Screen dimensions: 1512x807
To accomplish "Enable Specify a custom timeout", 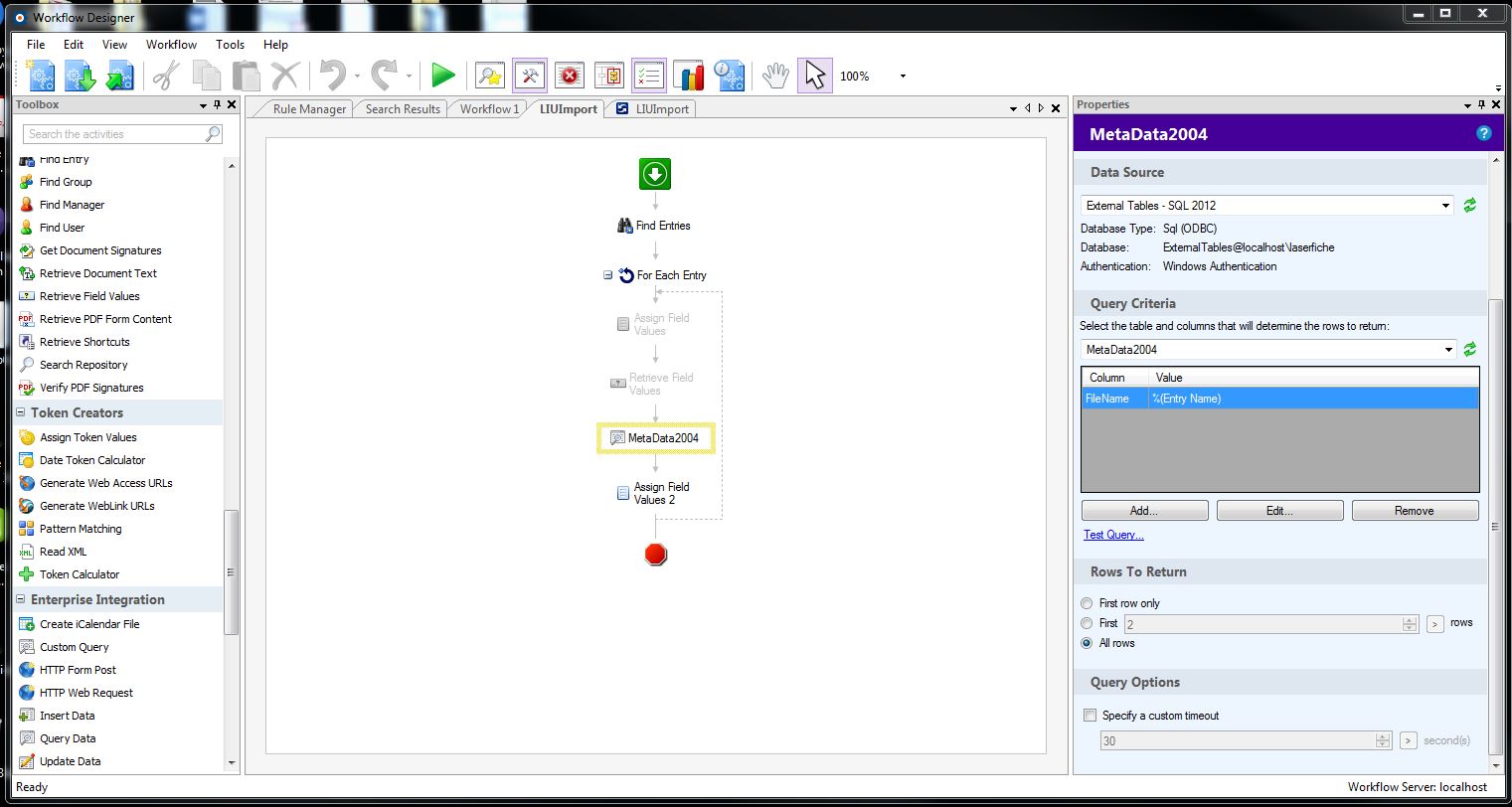I will 1091,716.
